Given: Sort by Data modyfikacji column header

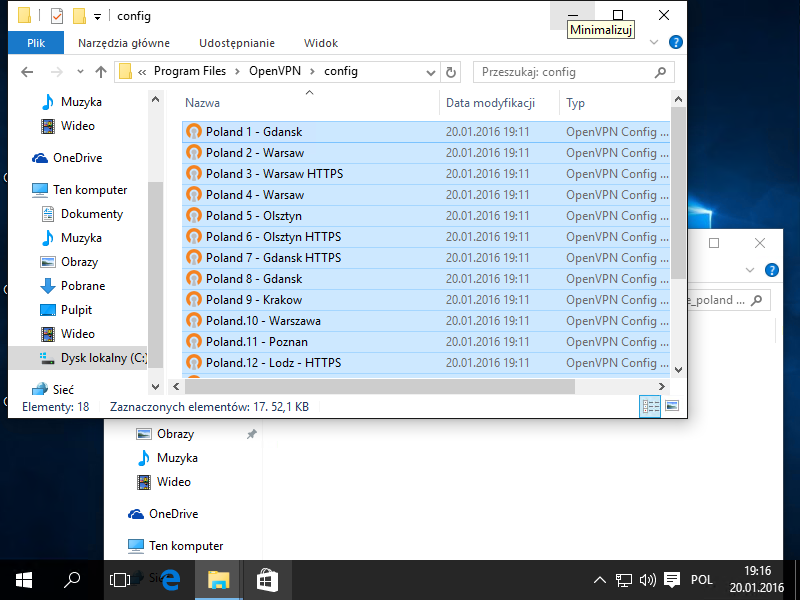Looking at the screenshot, I should tap(490, 103).
